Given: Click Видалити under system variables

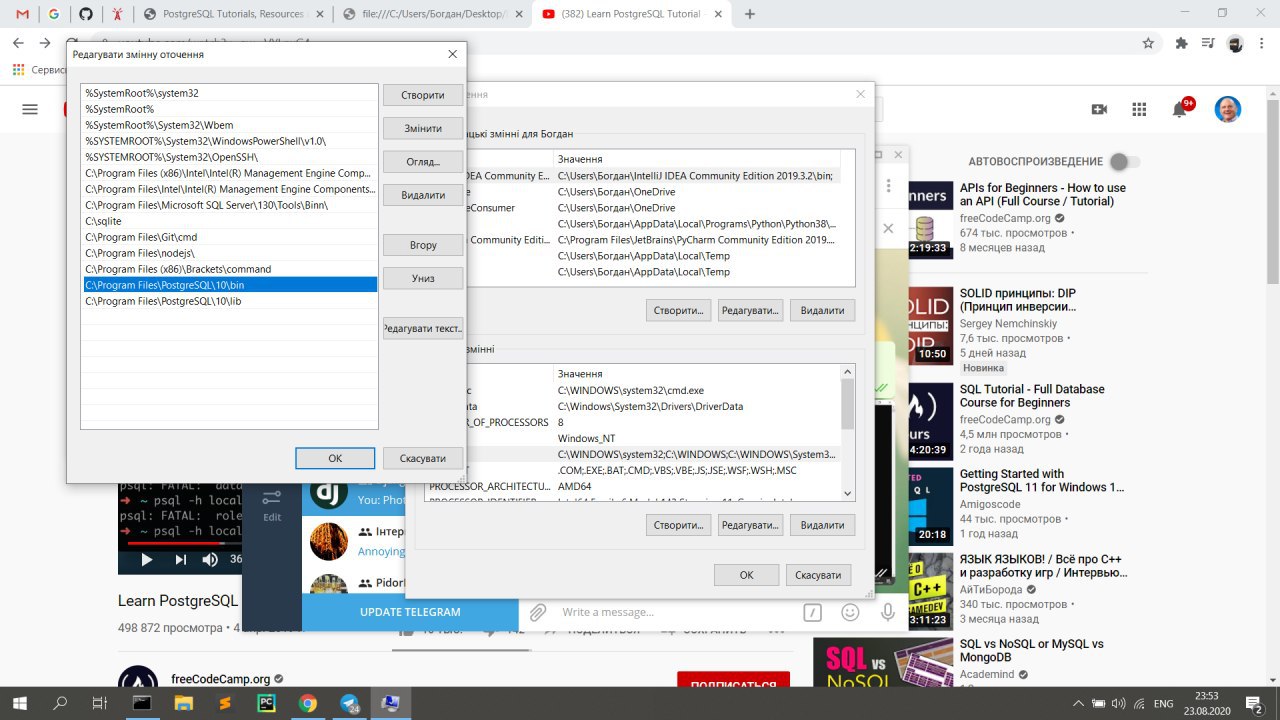Looking at the screenshot, I should click(822, 525).
